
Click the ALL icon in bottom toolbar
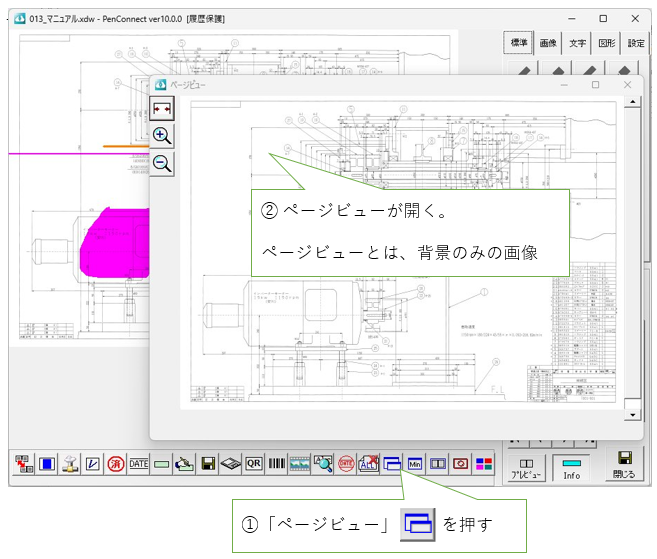[x=369, y=464]
